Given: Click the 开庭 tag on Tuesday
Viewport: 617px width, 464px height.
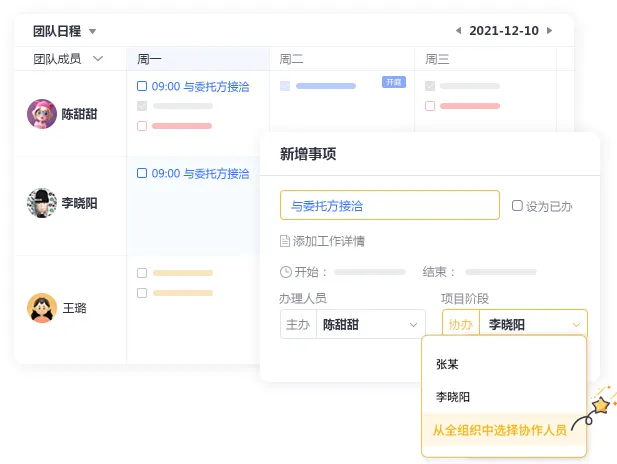Looking at the screenshot, I should (393, 82).
